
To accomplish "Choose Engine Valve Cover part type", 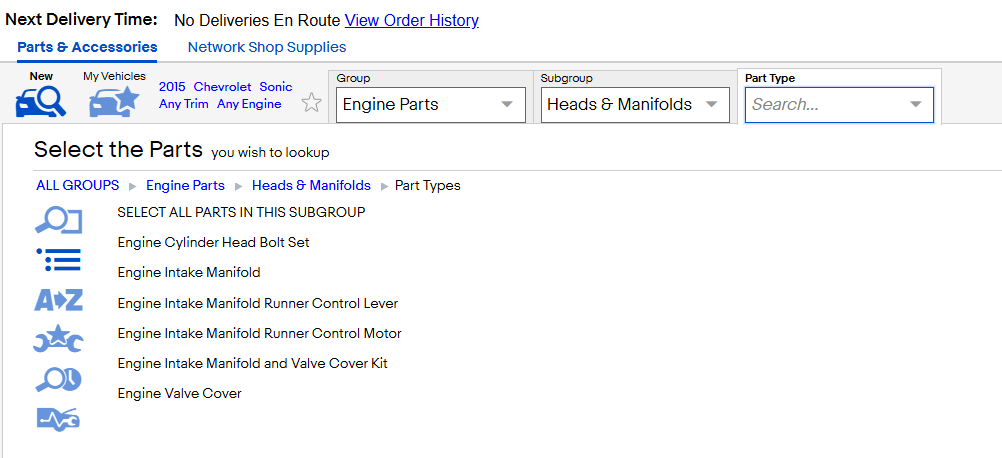I will click(180, 393).
